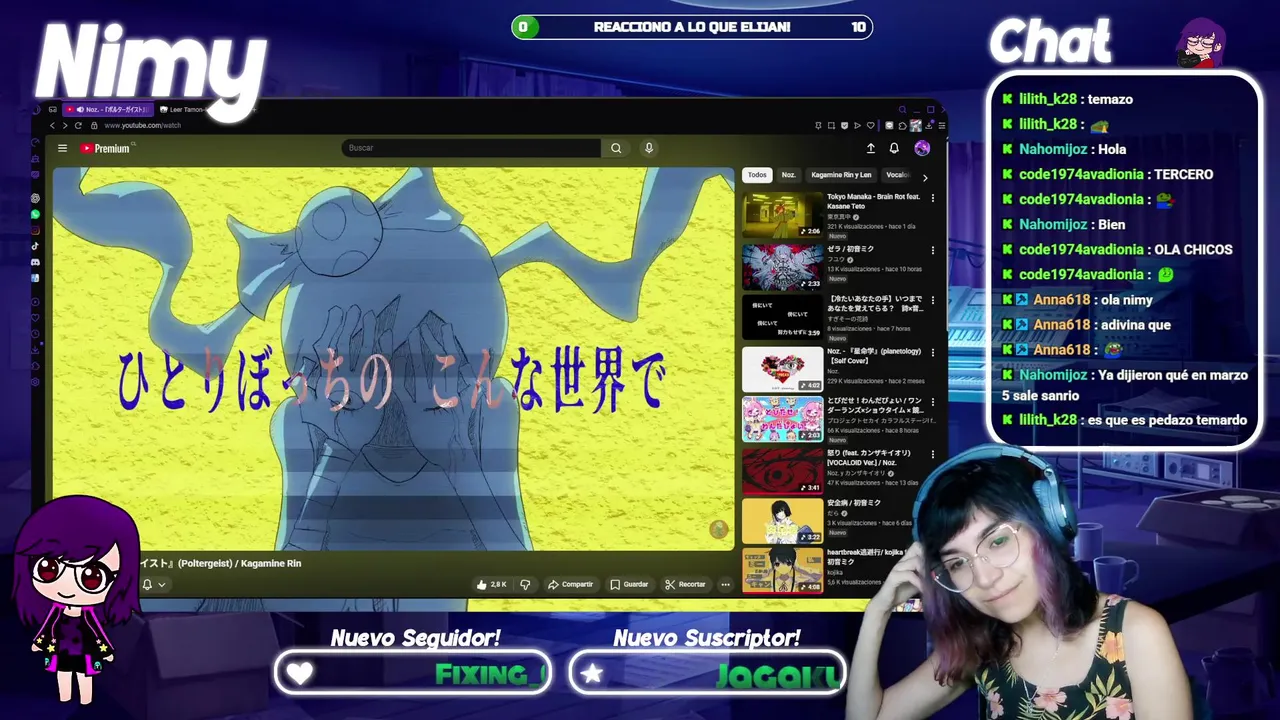Open the YouTube hamburger guide menu
This screenshot has height=720, width=1280.
point(62,148)
